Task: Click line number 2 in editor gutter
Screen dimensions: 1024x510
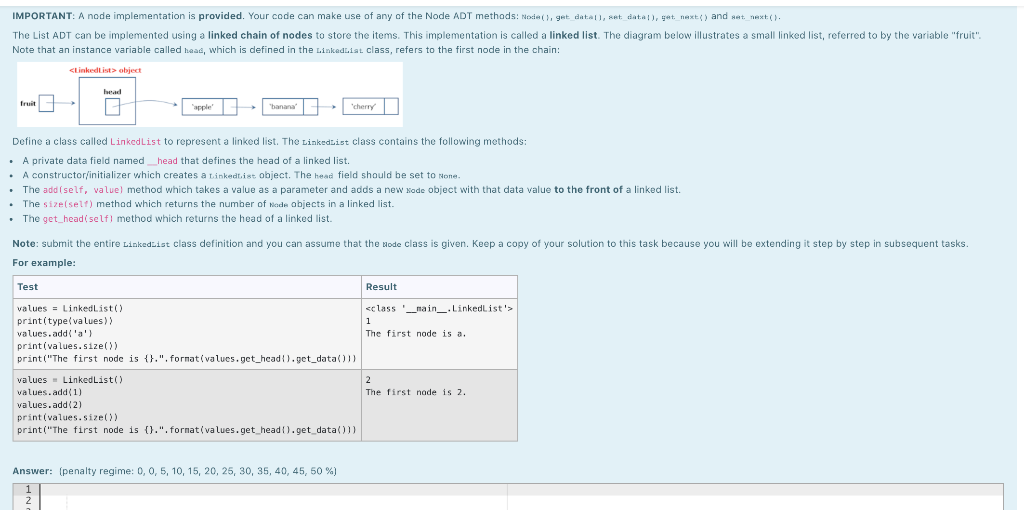Action: click(28, 500)
